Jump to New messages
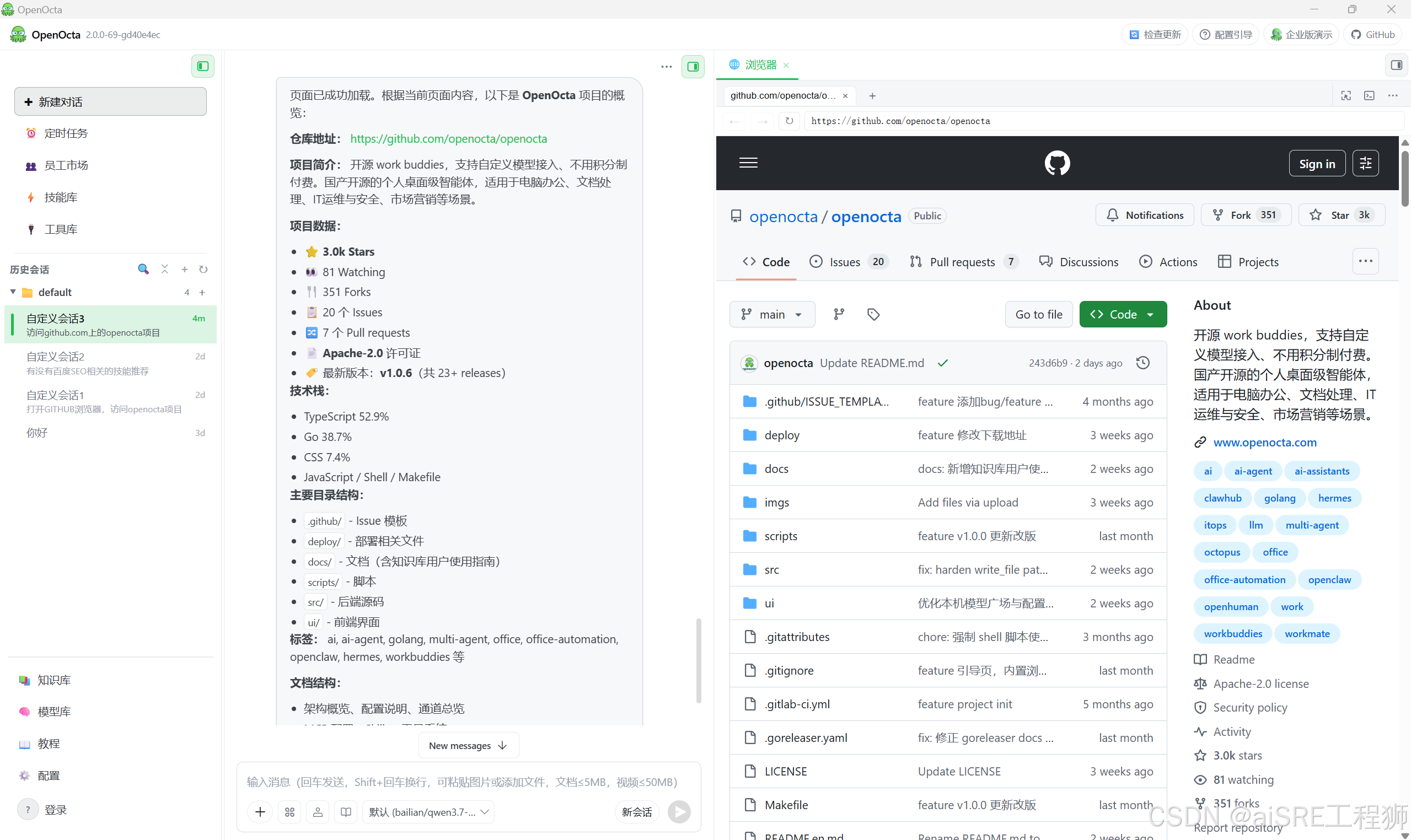 [x=468, y=745]
